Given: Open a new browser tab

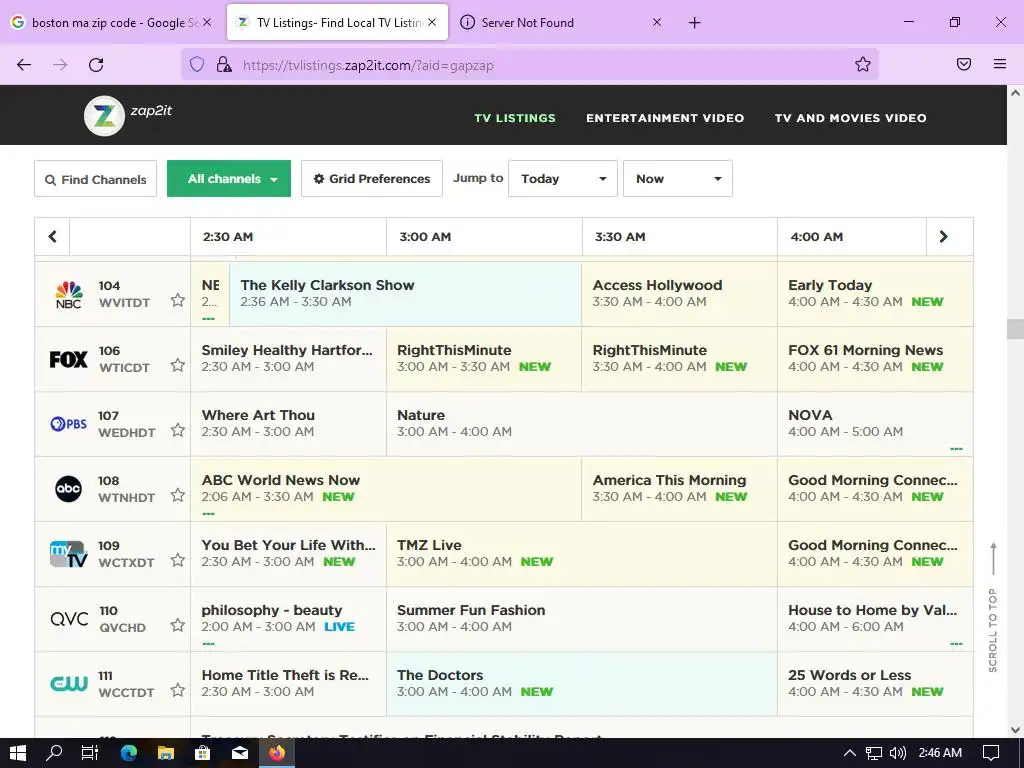Looking at the screenshot, I should coord(695,23).
